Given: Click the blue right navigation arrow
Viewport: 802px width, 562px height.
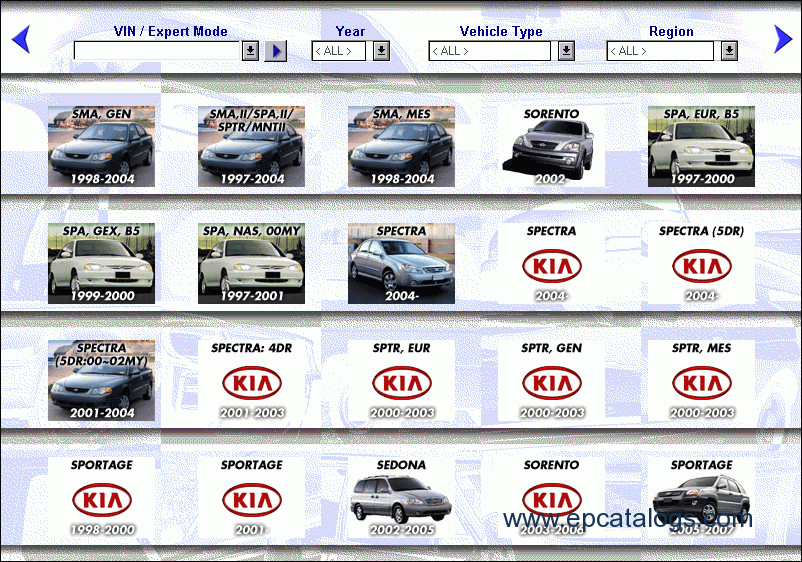Looking at the screenshot, I should coord(783,40).
